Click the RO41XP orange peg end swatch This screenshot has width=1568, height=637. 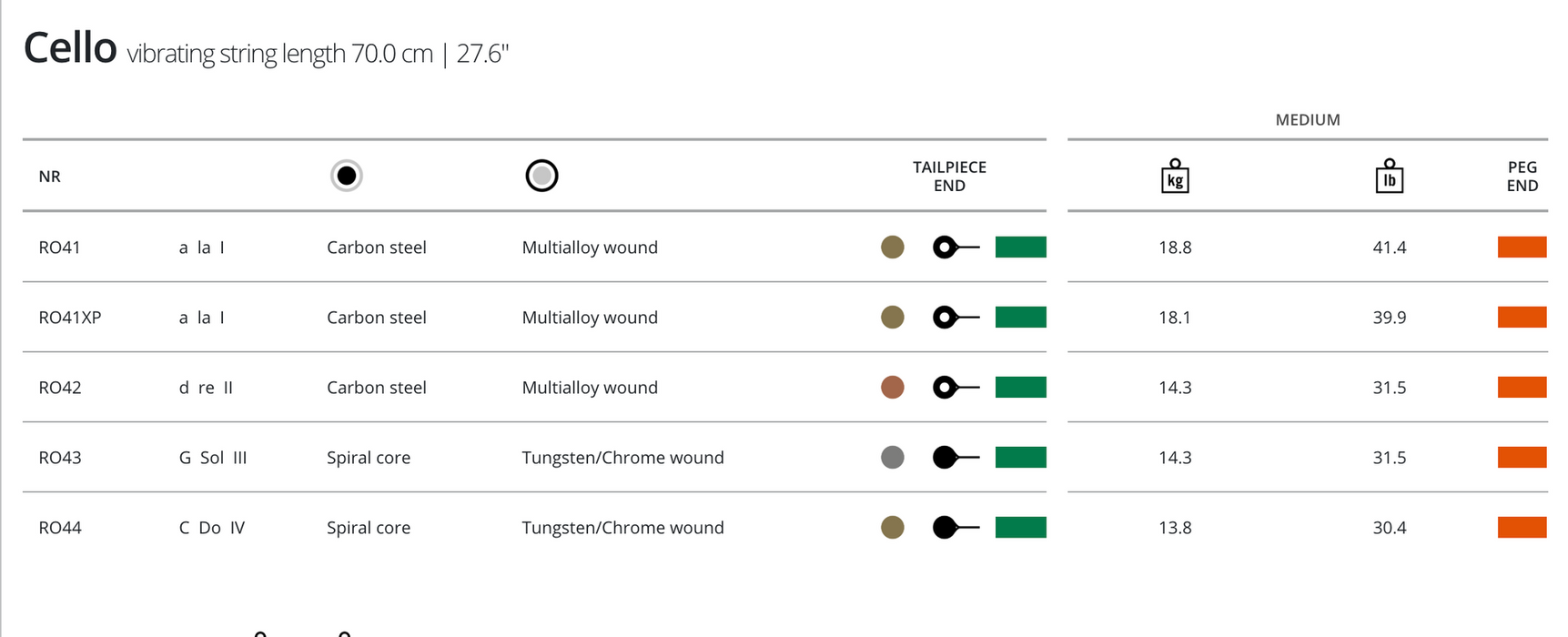click(x=1522, y=318)
